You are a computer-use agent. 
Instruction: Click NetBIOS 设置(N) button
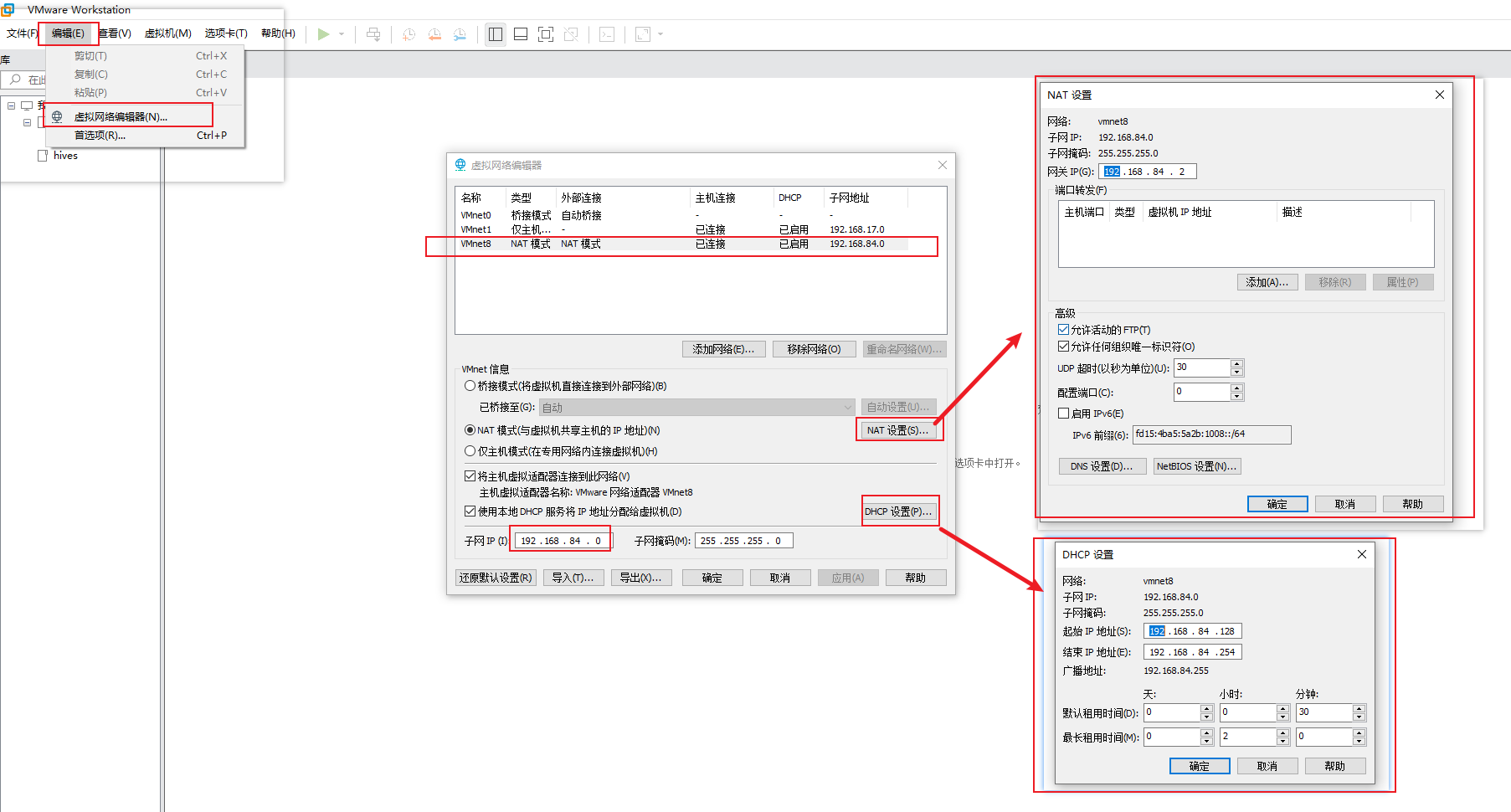pos(1197,466)
